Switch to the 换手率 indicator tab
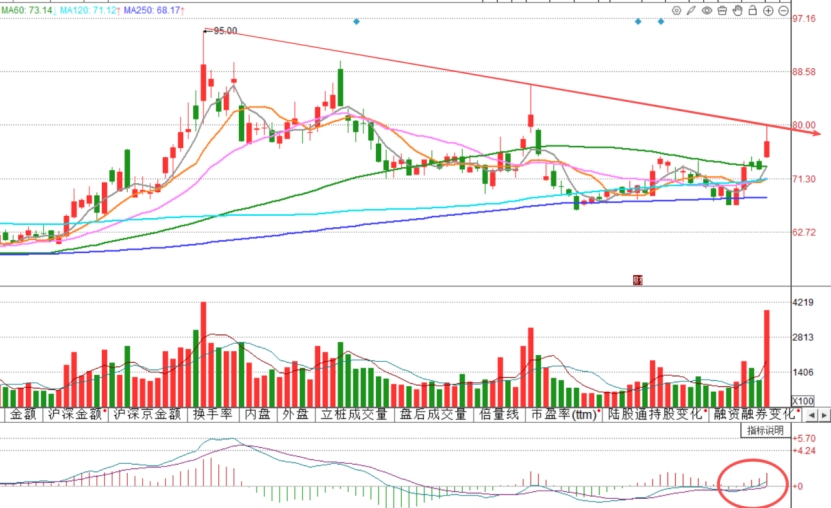Image resolution: width=831 pixels, height=508 pixels. [x=213, y=414]
